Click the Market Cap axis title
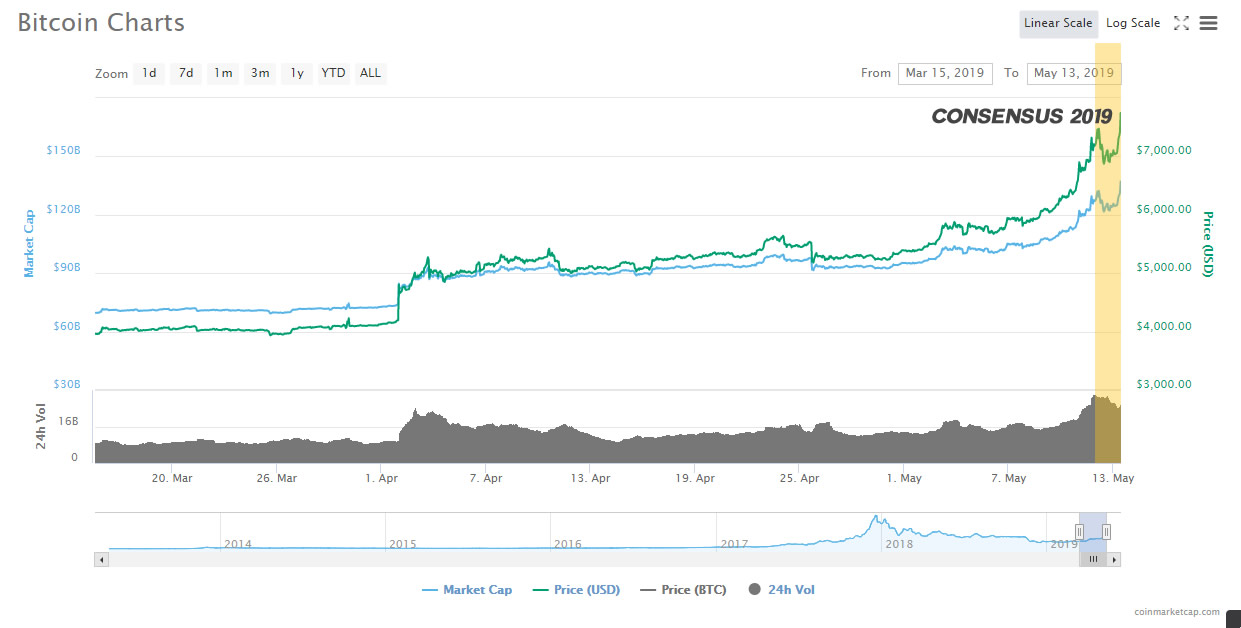The width and height of the screenshot is (1241, 628). coord(29,243)
